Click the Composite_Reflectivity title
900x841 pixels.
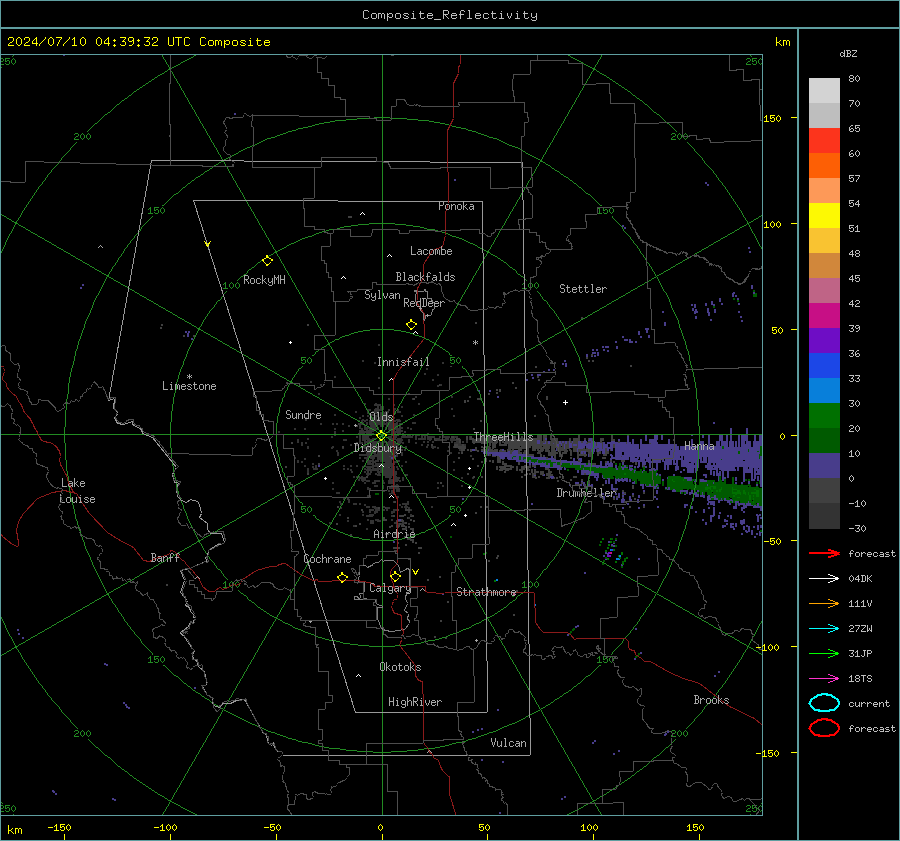point(450,15)
